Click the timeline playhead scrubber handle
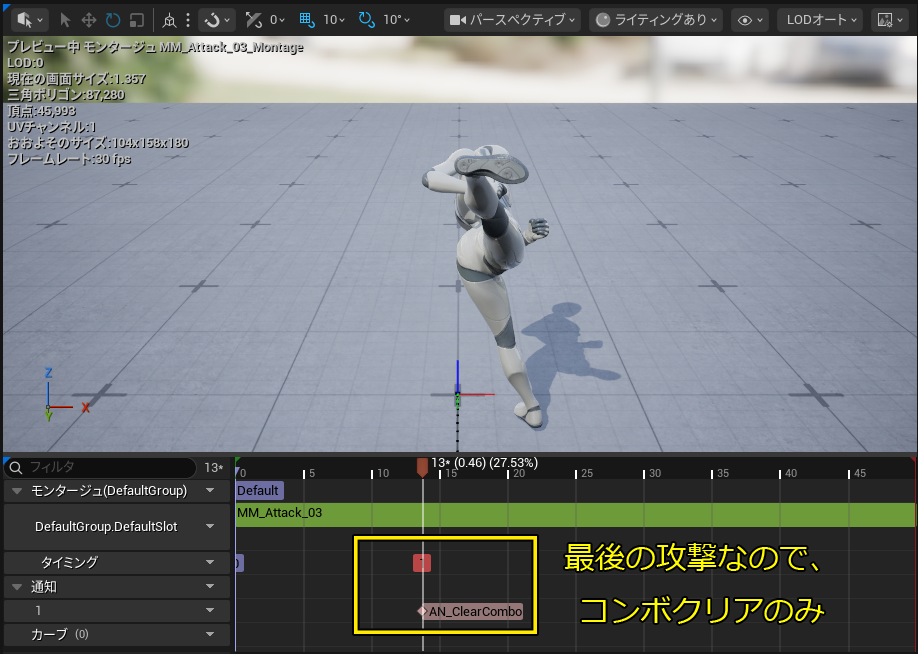The height and width of the screenshot is (654, 918). coord(422,467)
